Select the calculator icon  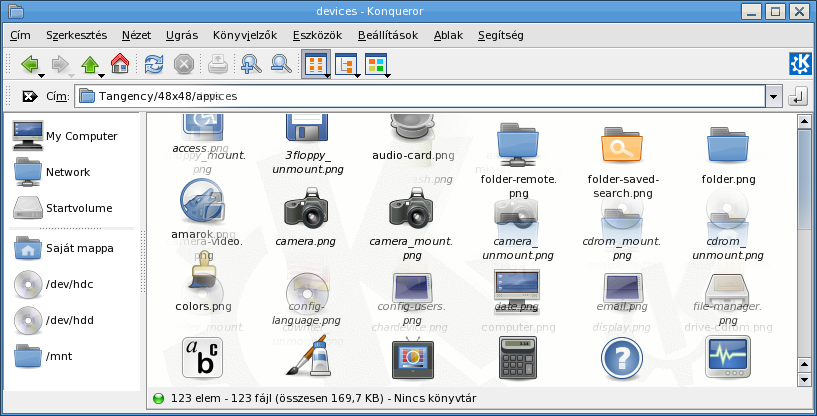pyautogui.click(x=517, y=358)
